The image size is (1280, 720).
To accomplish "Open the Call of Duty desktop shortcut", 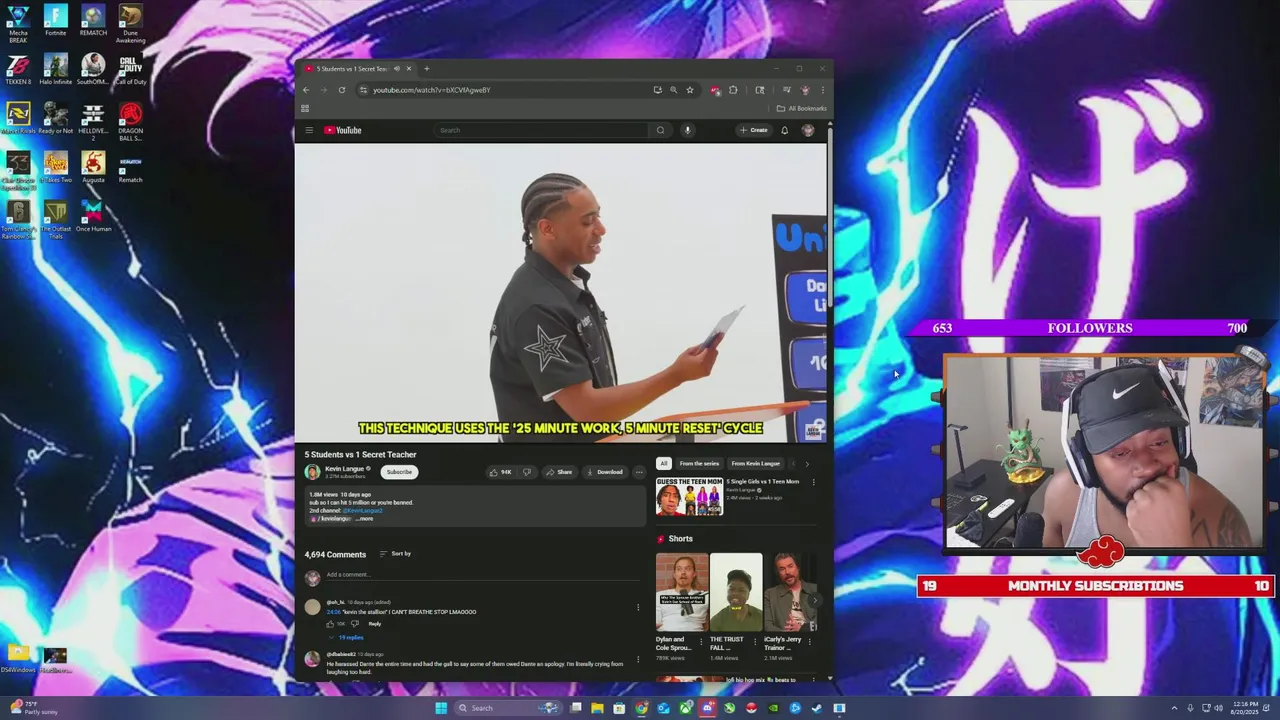I will point(130,70).
